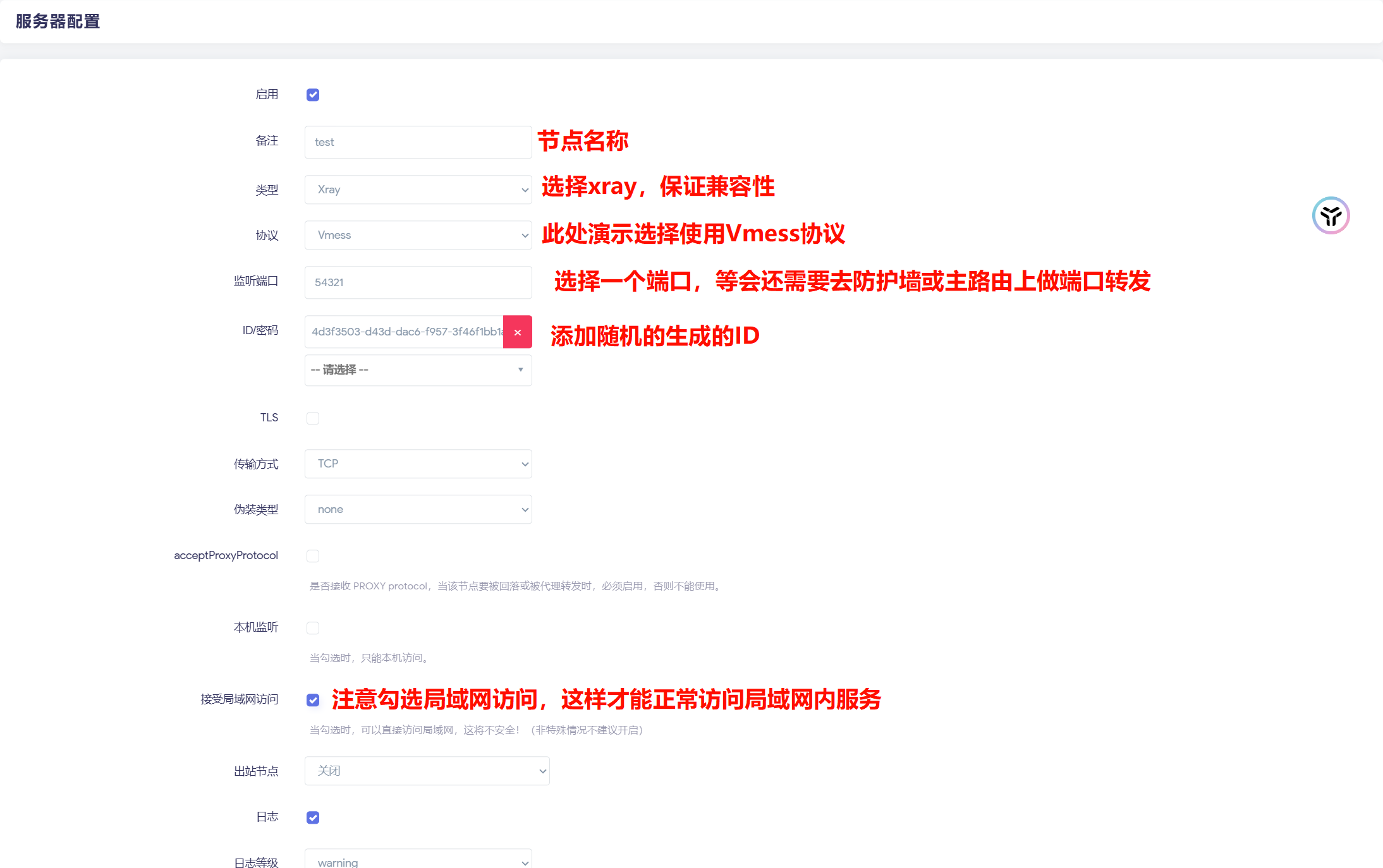
Task: Enable the 本机监听 local listen checkbox
Action: pos(313,628)
